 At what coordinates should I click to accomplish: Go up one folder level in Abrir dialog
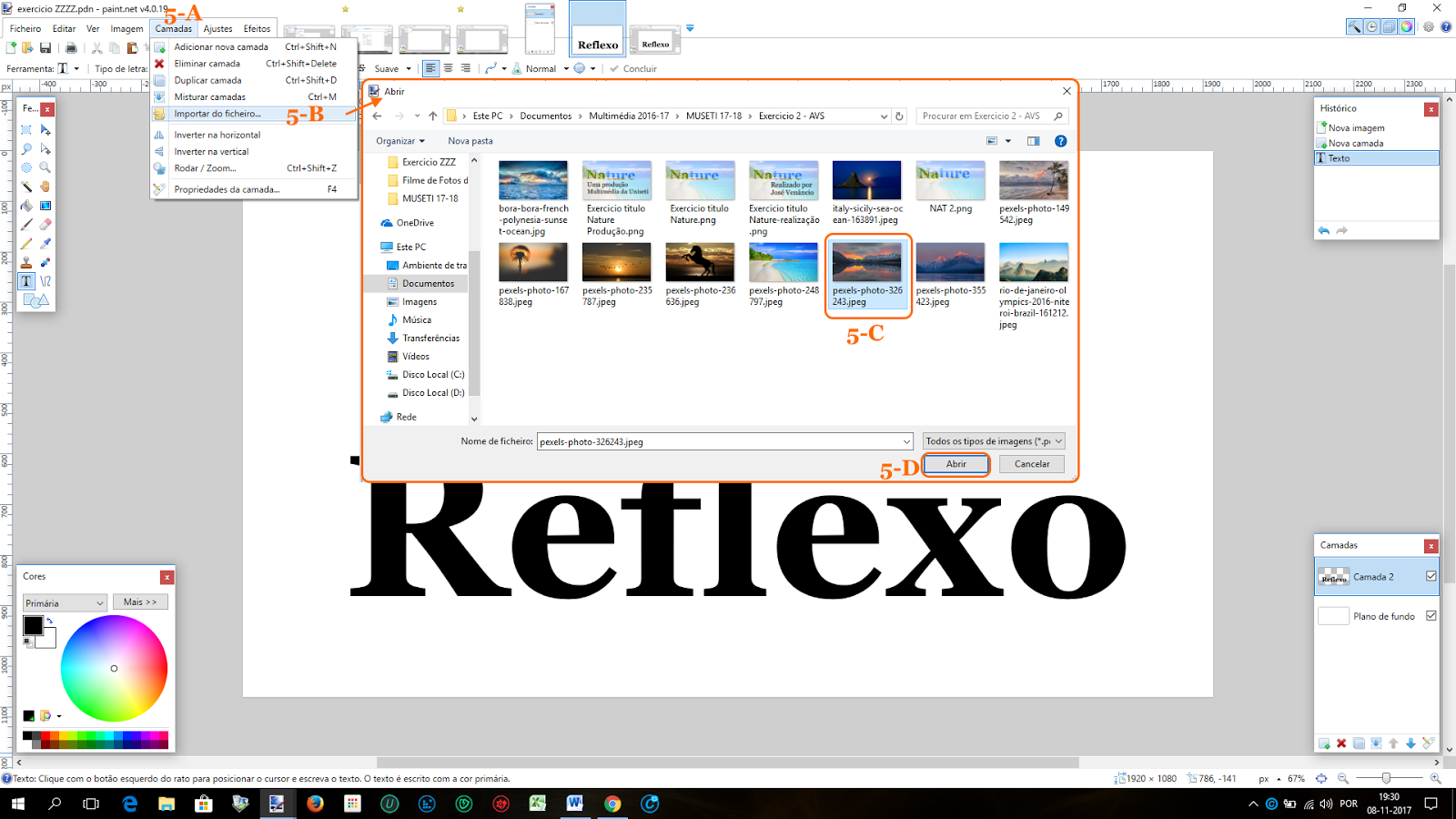tap(433, 116)
